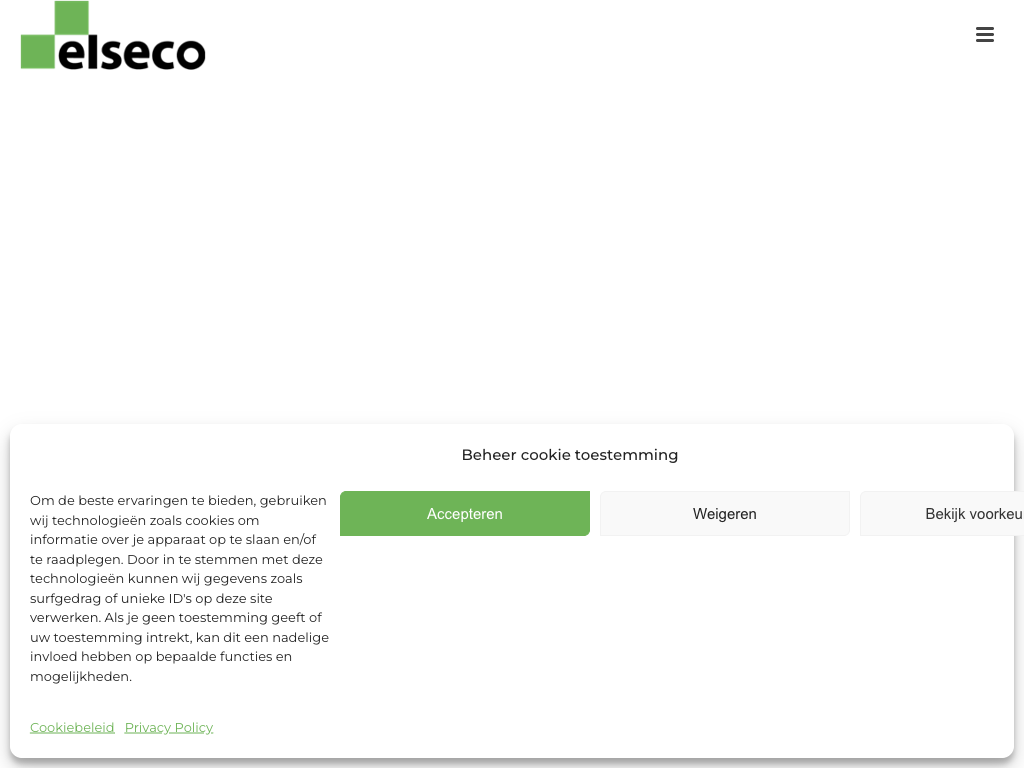Decline cookies via the Weigeren button
This screenshot has width=1024, height=768.
click(x=725, y=514)
